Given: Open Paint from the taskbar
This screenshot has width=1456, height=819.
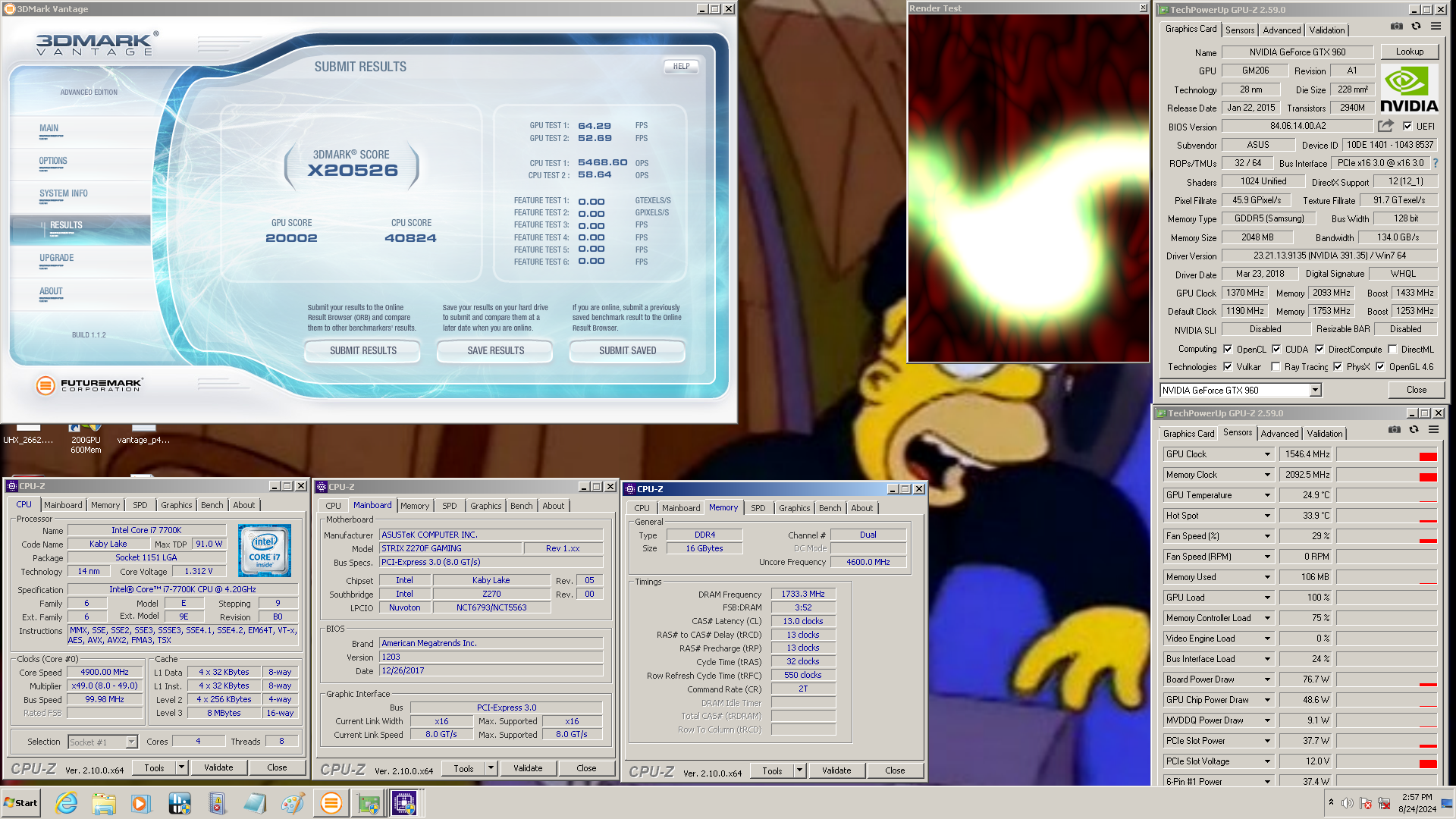Looking at the screenshot, I should coord(292,803).
